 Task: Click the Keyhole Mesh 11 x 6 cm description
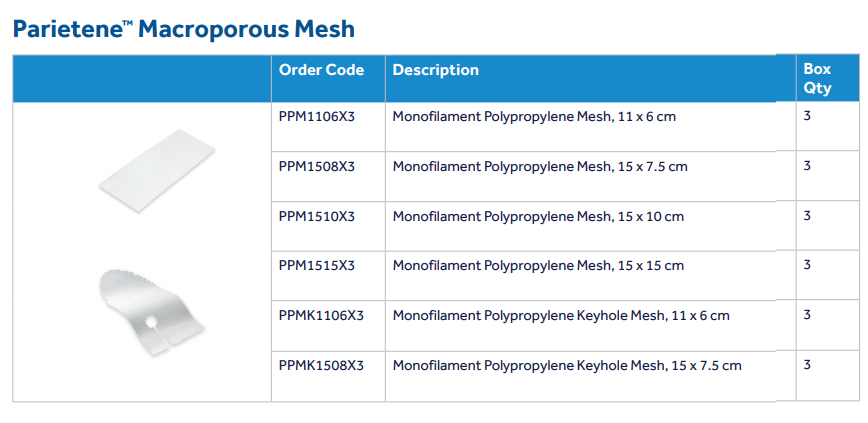coord(561,315)
